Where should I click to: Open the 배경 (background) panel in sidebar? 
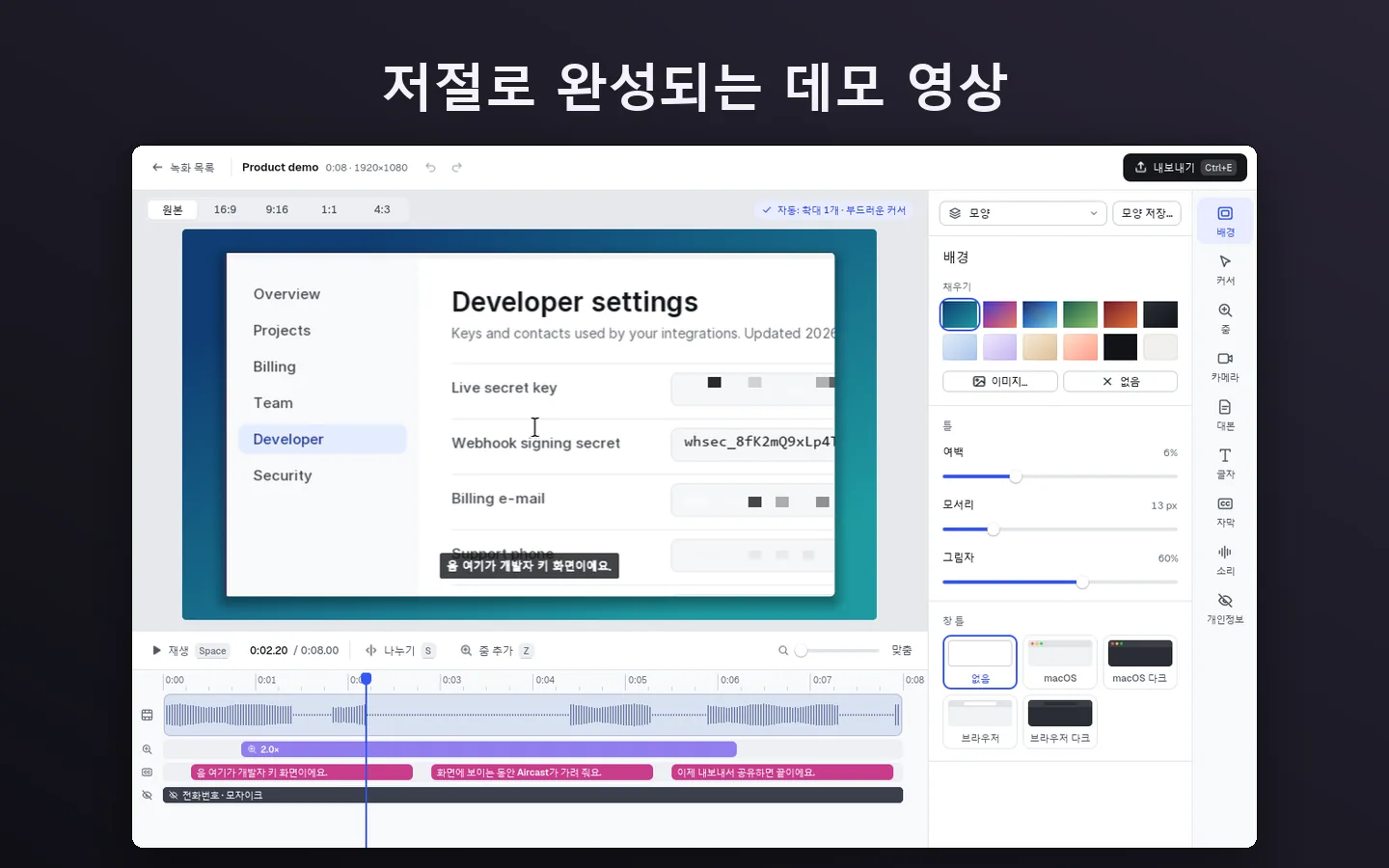coord(1225,221)
